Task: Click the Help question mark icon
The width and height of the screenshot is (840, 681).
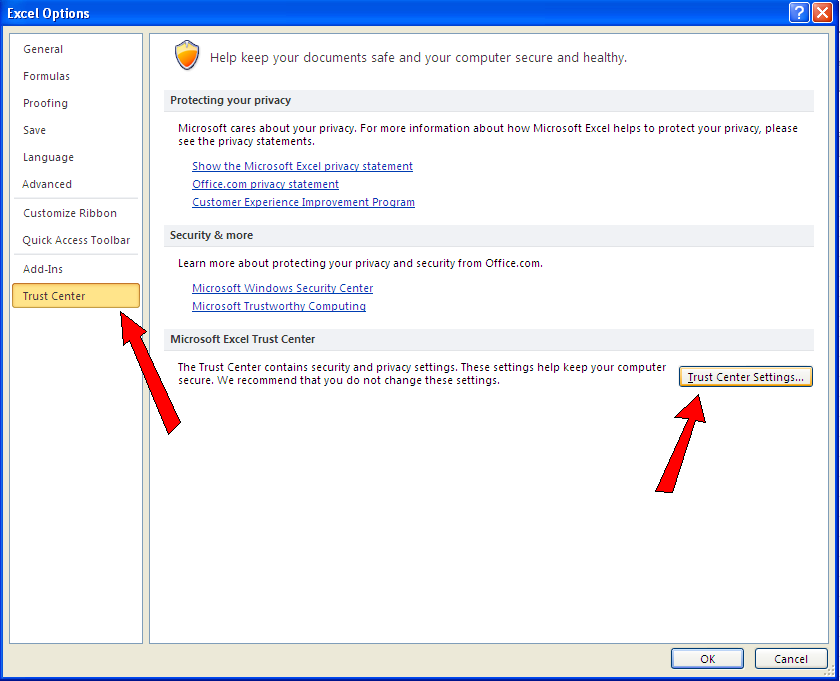Action: pyautogui.click(x=798, y=12)
